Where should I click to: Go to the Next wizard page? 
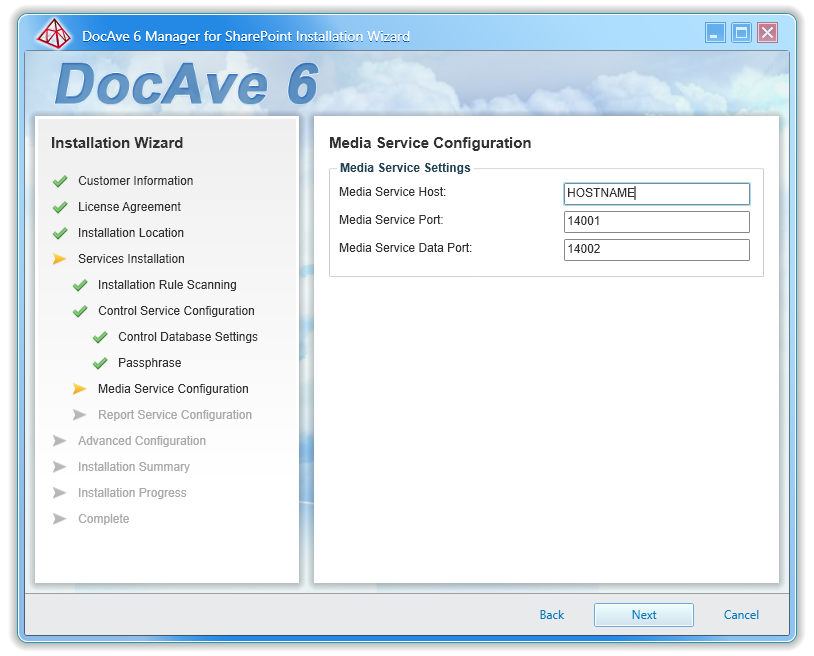tap(644, 614)
